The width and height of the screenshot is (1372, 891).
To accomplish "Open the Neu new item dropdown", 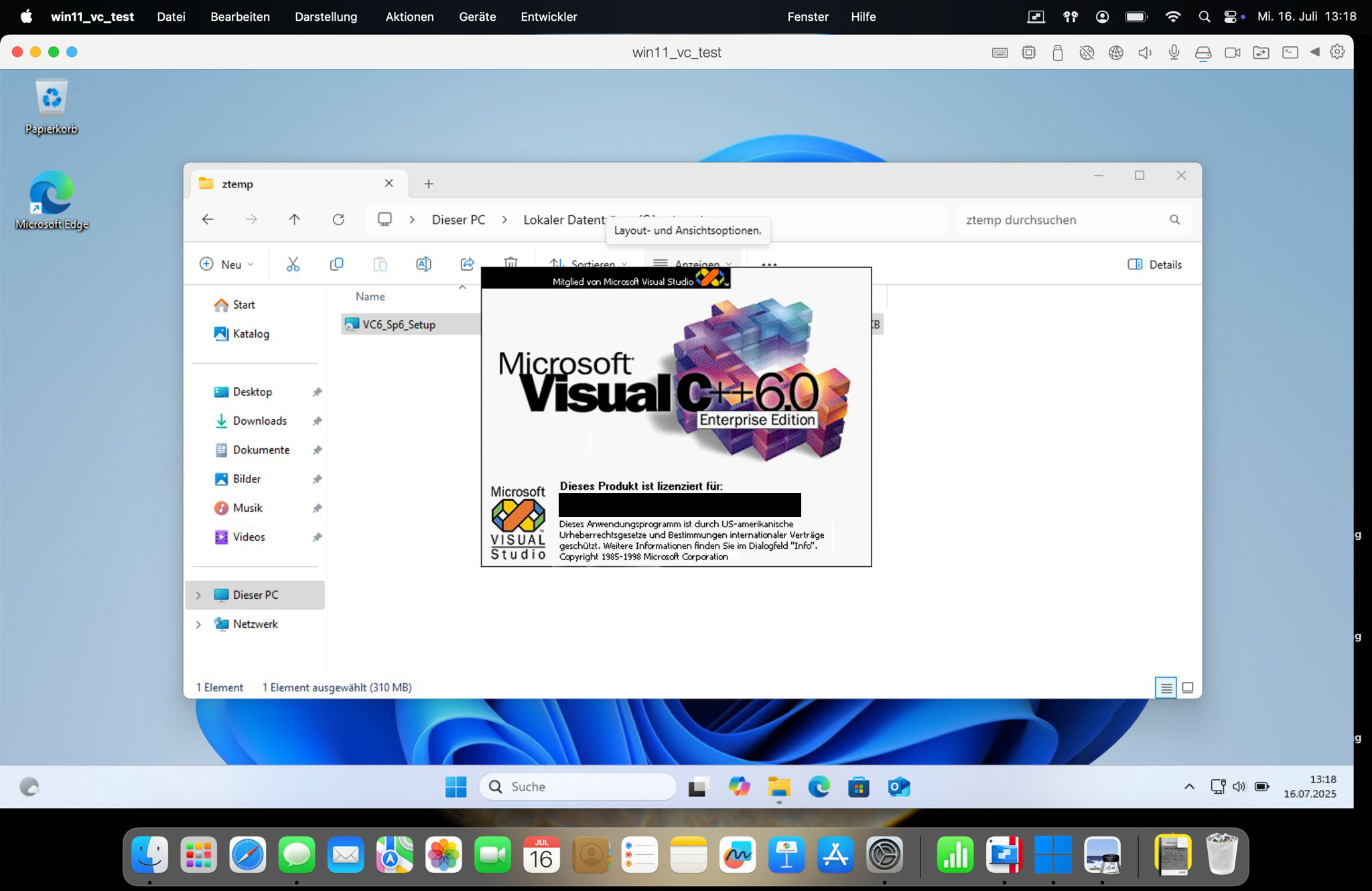I will pos(226,265).
